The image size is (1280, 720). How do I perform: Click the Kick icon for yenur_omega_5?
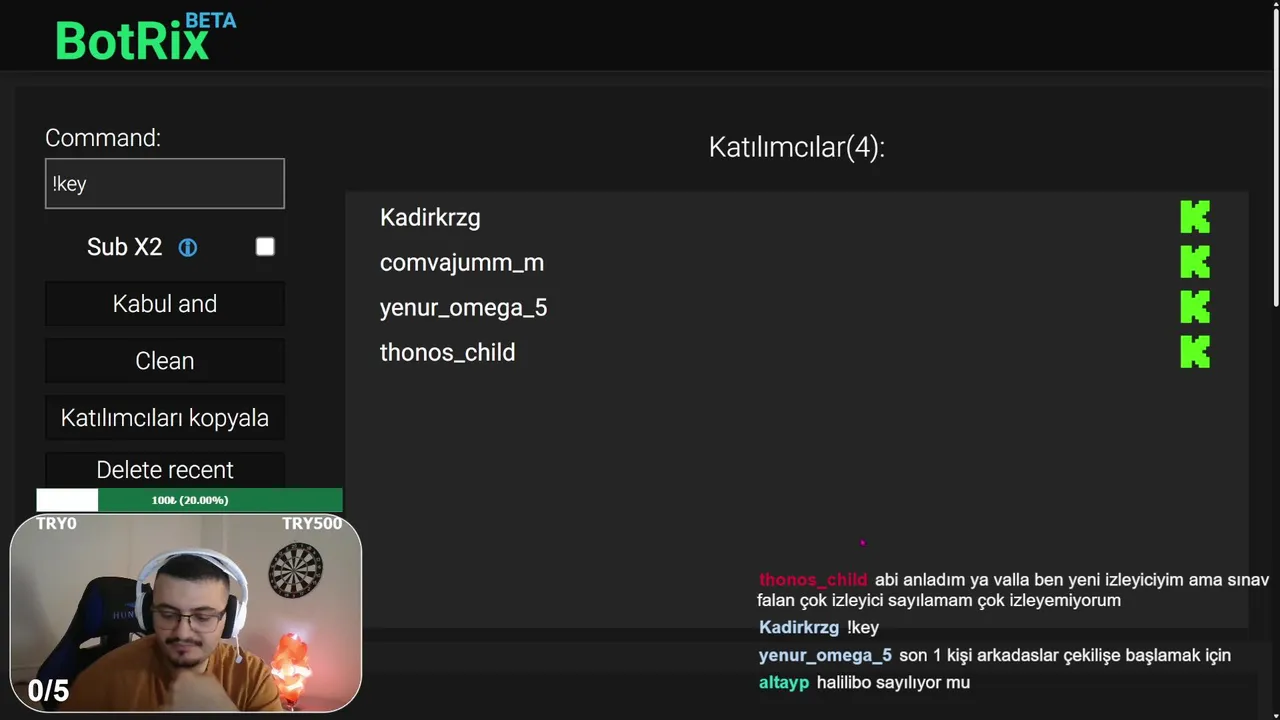point(1195,307)
